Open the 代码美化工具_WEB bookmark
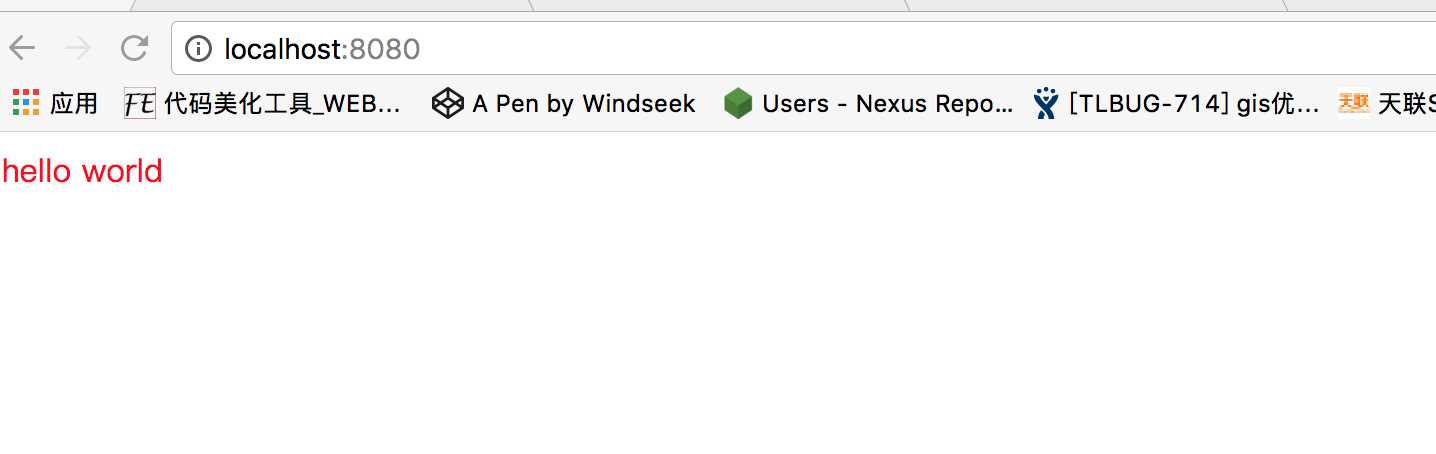Viewport: 1436px width, 454px height. pos(282,103)
